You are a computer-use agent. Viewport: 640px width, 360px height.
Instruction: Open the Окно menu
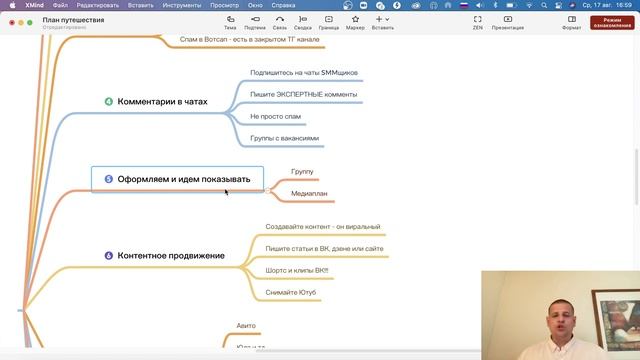(255, 5)
